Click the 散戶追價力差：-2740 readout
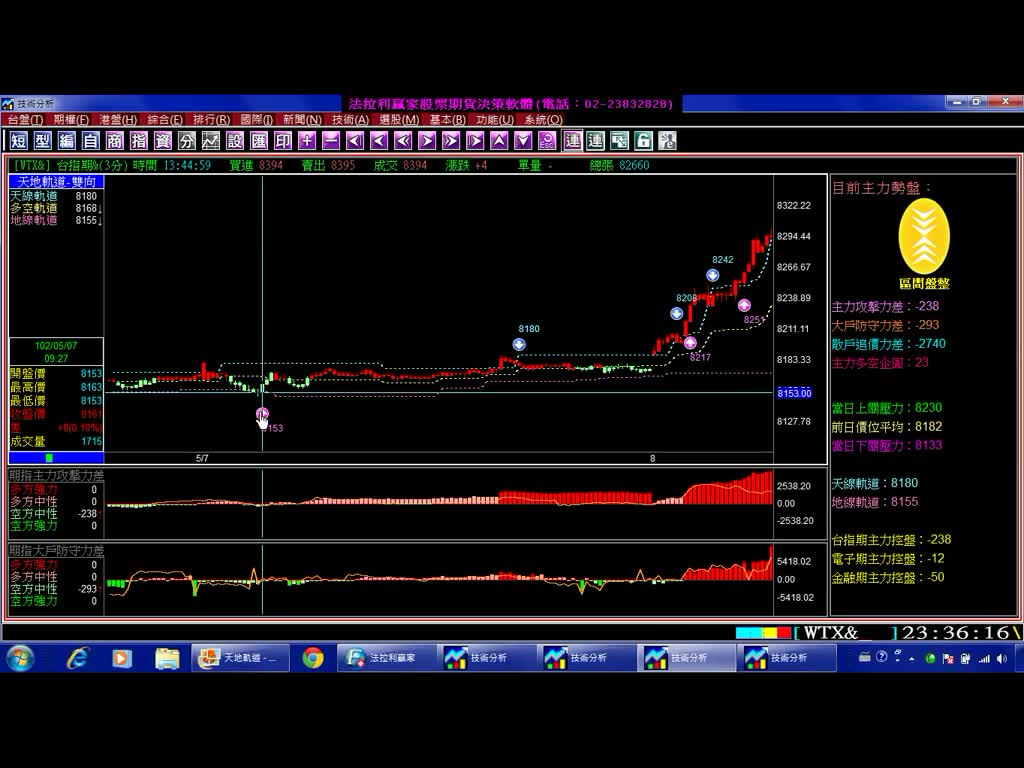The image size is (1024, 768). pyautogui.click(x=888, y=344)
